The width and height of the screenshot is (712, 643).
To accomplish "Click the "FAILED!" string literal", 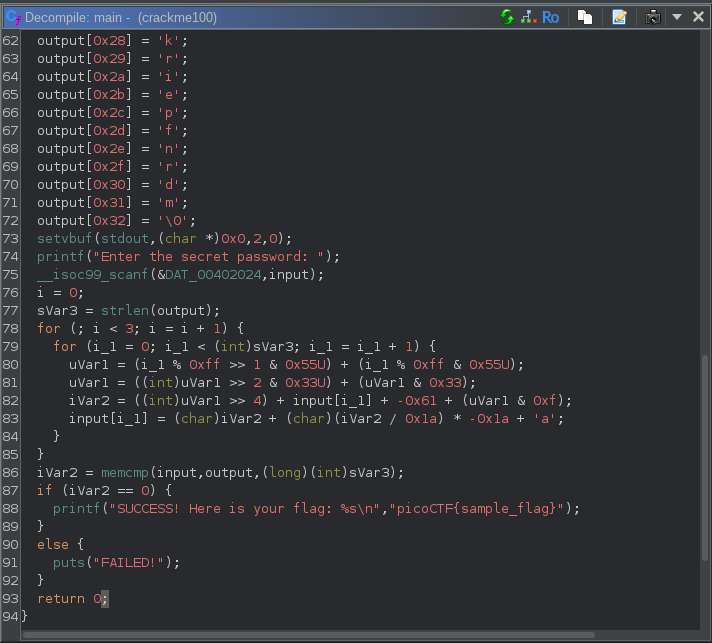I will coord(129,563).
